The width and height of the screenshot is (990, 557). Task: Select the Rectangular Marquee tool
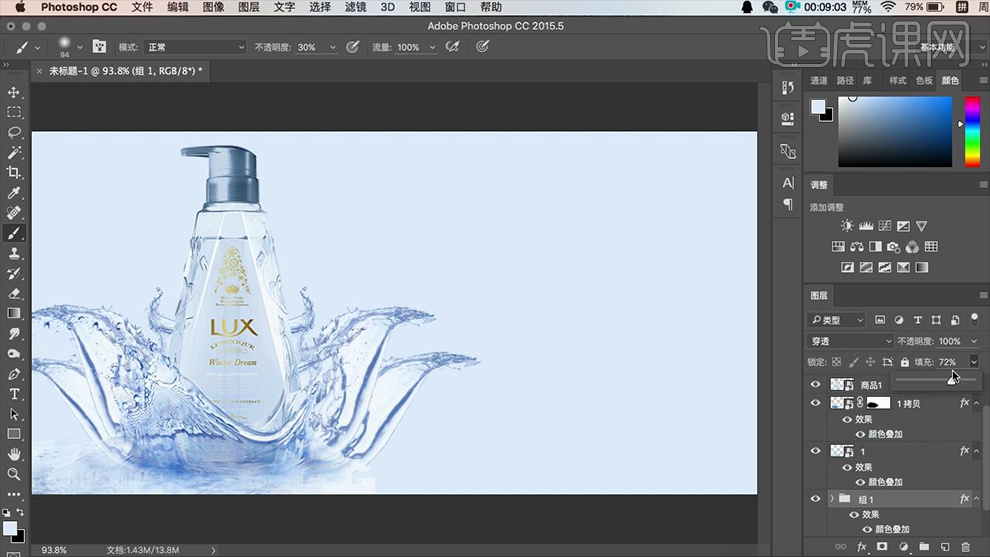click(14, 112)
